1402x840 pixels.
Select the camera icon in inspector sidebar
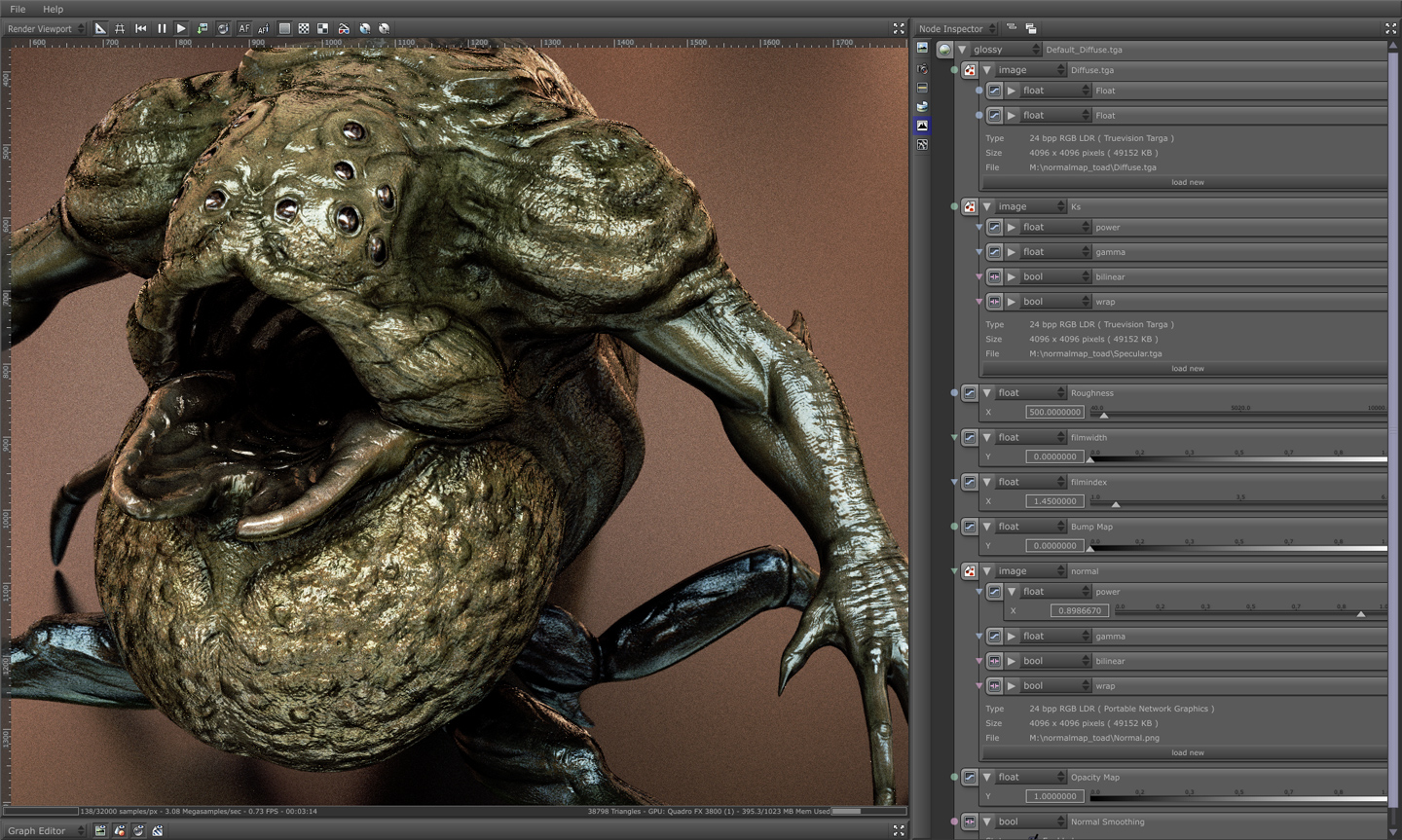tap(922, 69)
